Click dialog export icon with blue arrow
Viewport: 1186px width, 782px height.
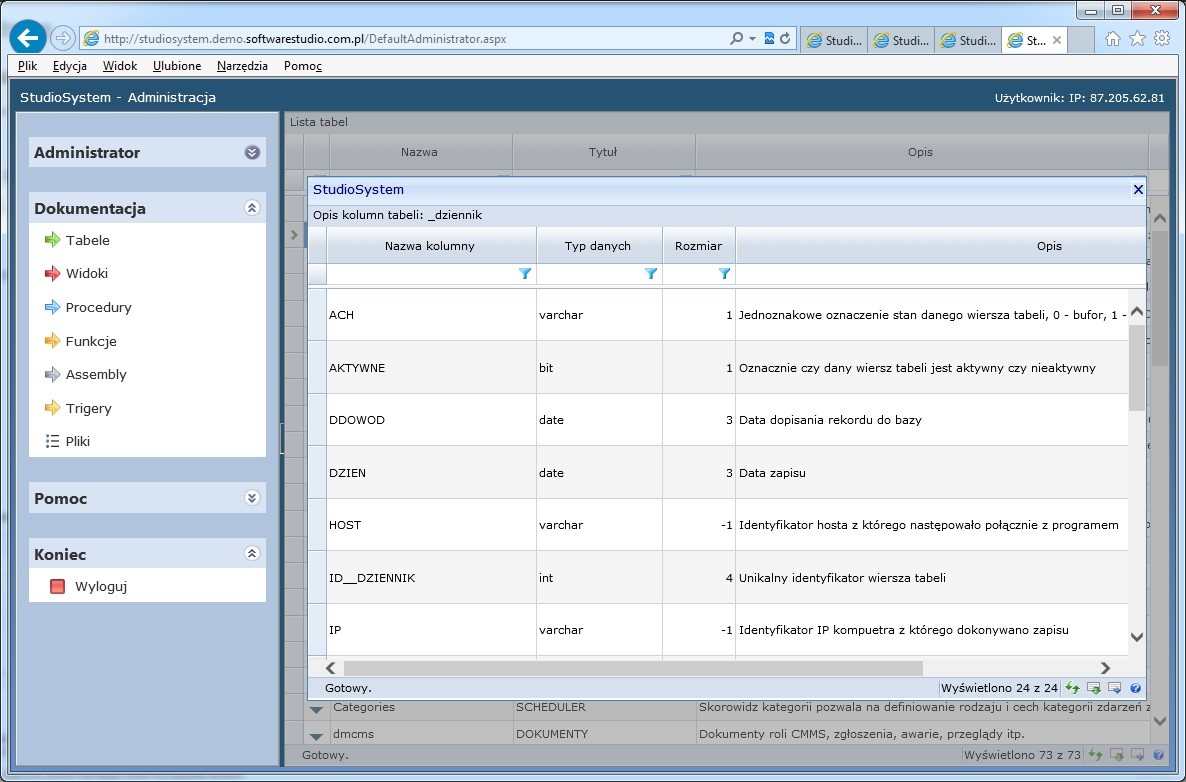coord(1114,687)
